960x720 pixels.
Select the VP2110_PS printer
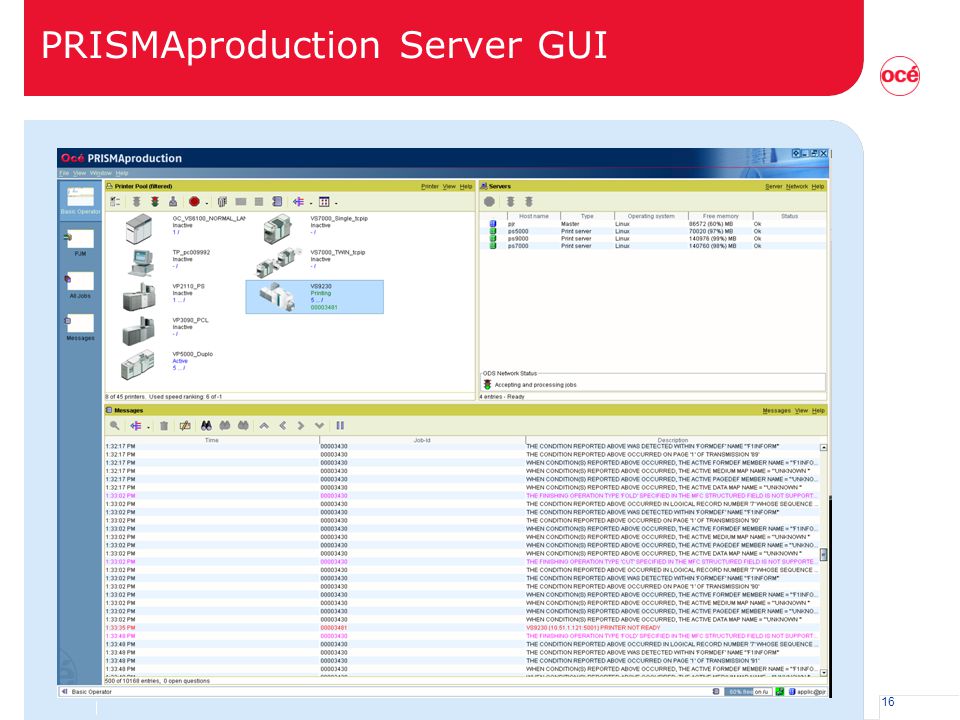click(165, 297)
